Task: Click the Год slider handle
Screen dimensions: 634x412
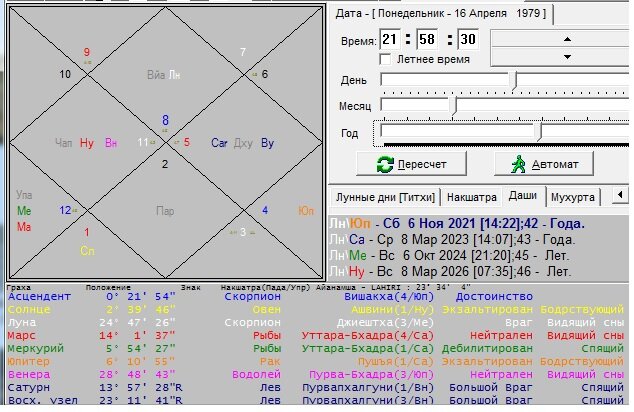Action: coord(540,132)
